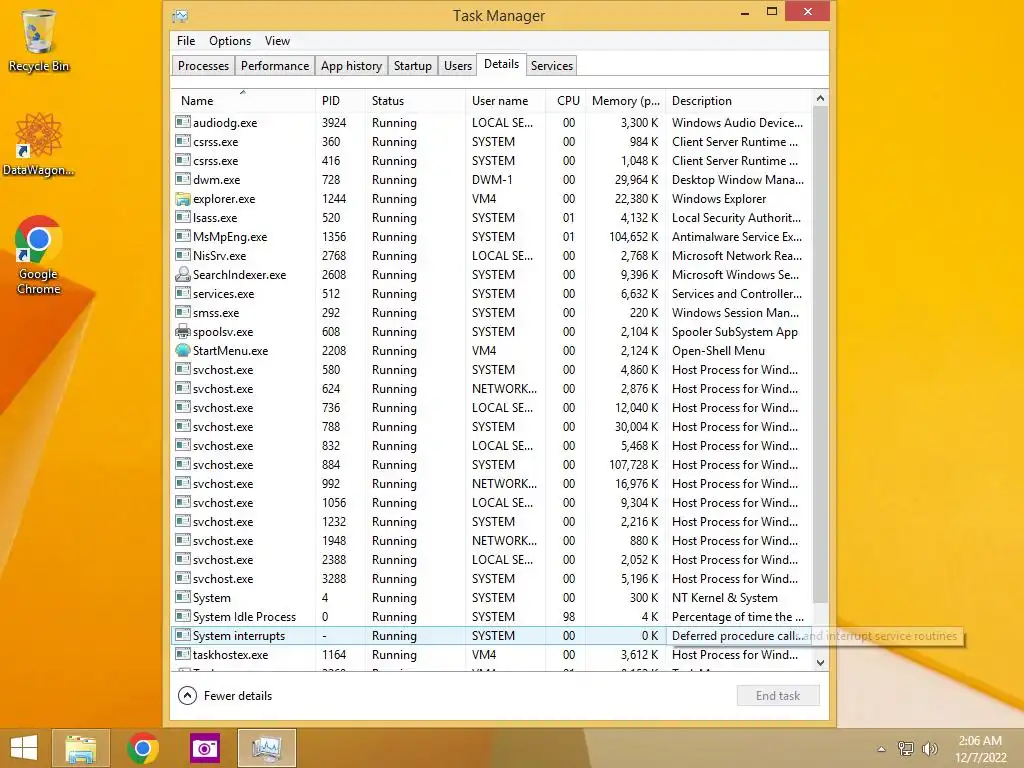The height and width of the screenshot is (768, 1024).
Task: Click the StartMenu.exe shell icon
Action: (183, 350)
